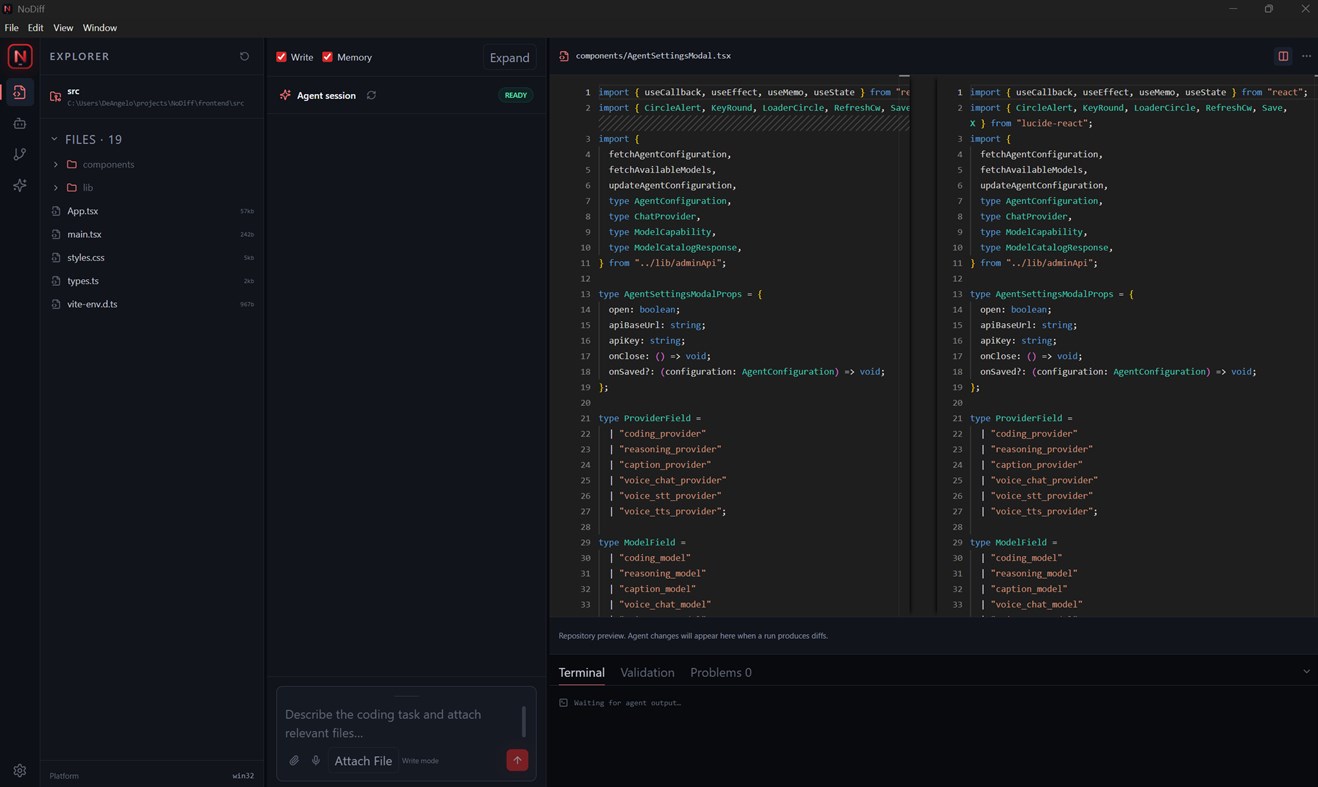
Task: Open the View menu
Action: (x=63, y=28)
